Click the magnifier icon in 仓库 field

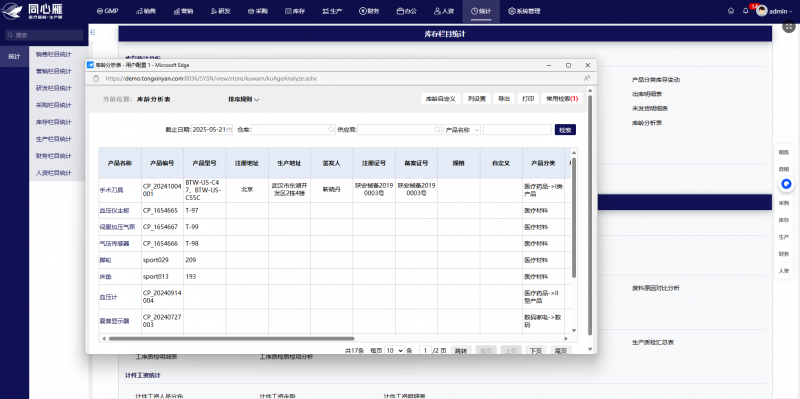pyautogui.click(x=331, y=130)
